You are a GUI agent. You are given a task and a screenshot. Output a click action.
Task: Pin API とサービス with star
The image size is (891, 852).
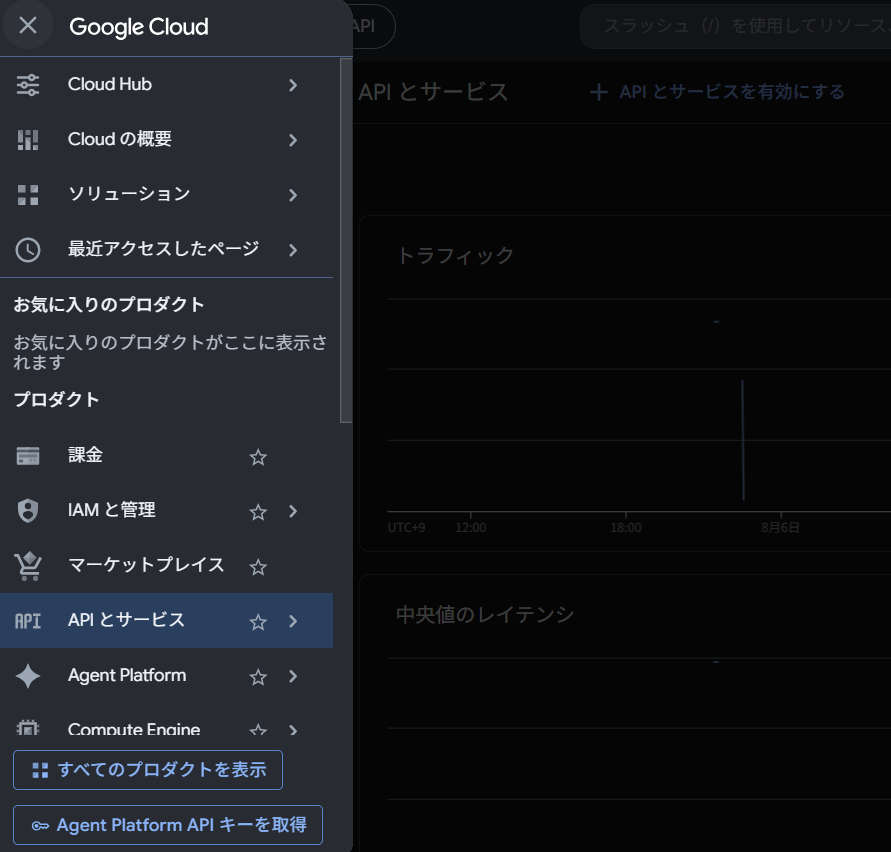click(x=258, y=622)
